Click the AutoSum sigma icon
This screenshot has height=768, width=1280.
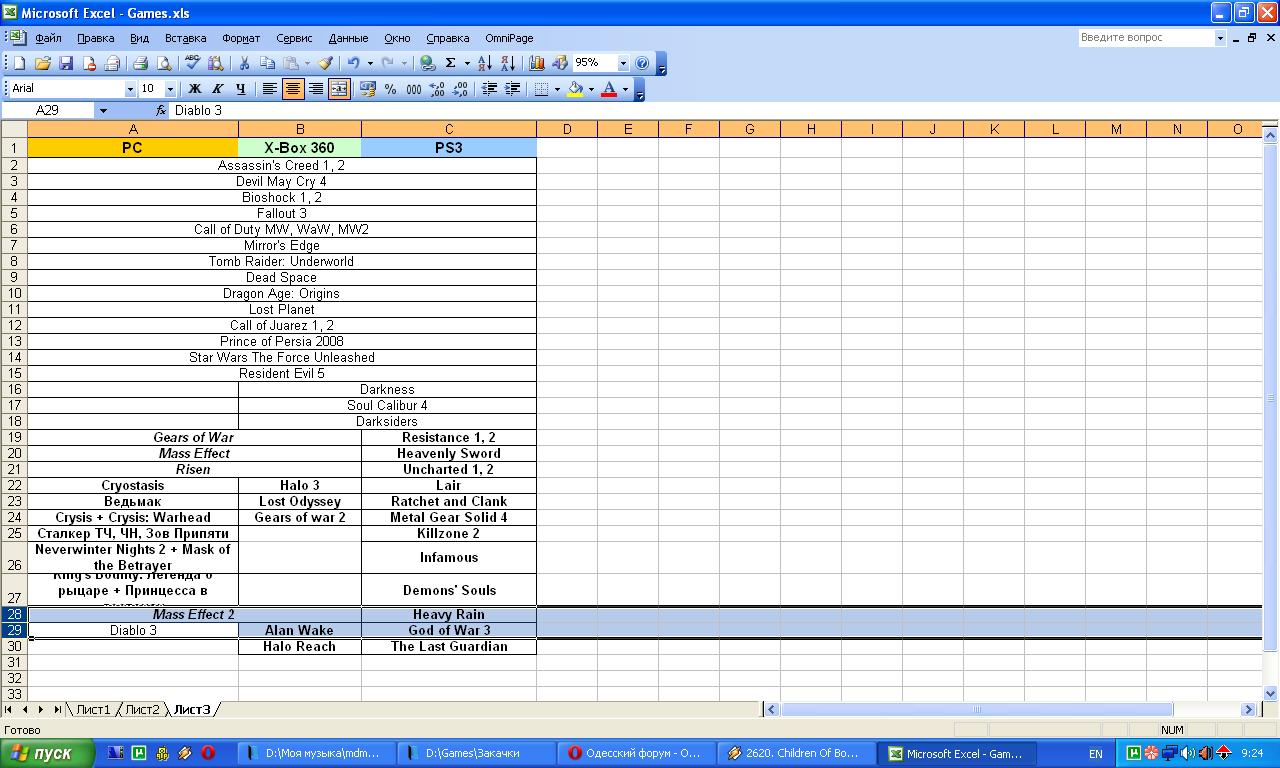tap(451, 63)
